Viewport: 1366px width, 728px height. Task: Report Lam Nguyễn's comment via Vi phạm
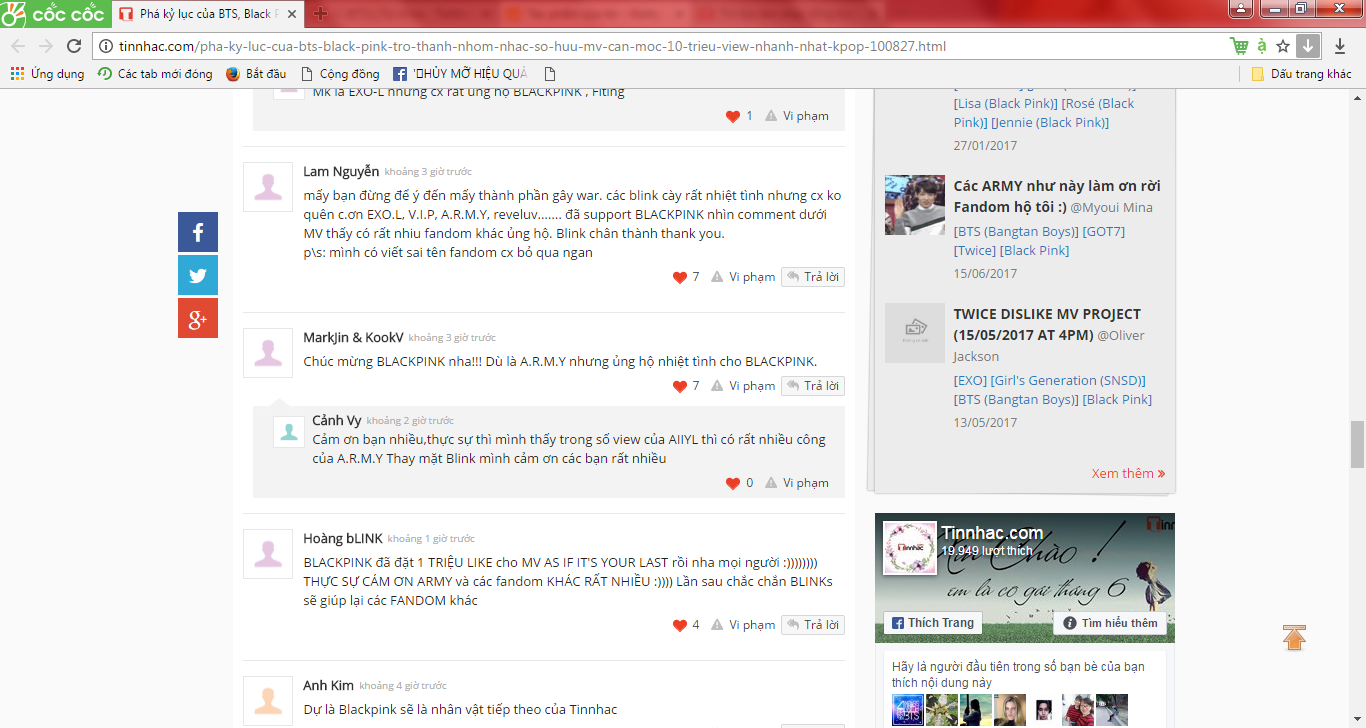pos(743,277)
